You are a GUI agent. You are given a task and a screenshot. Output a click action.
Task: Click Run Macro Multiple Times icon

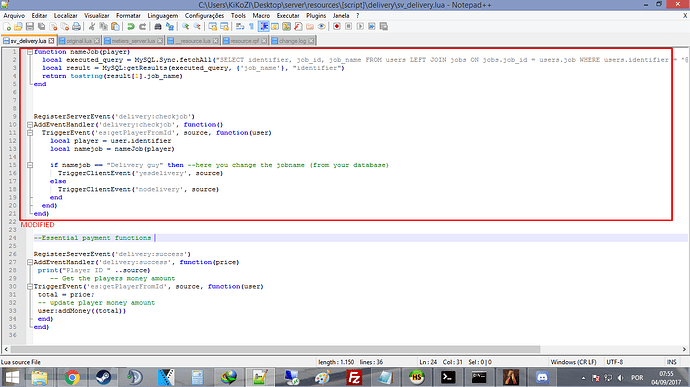tap(372, 26)
